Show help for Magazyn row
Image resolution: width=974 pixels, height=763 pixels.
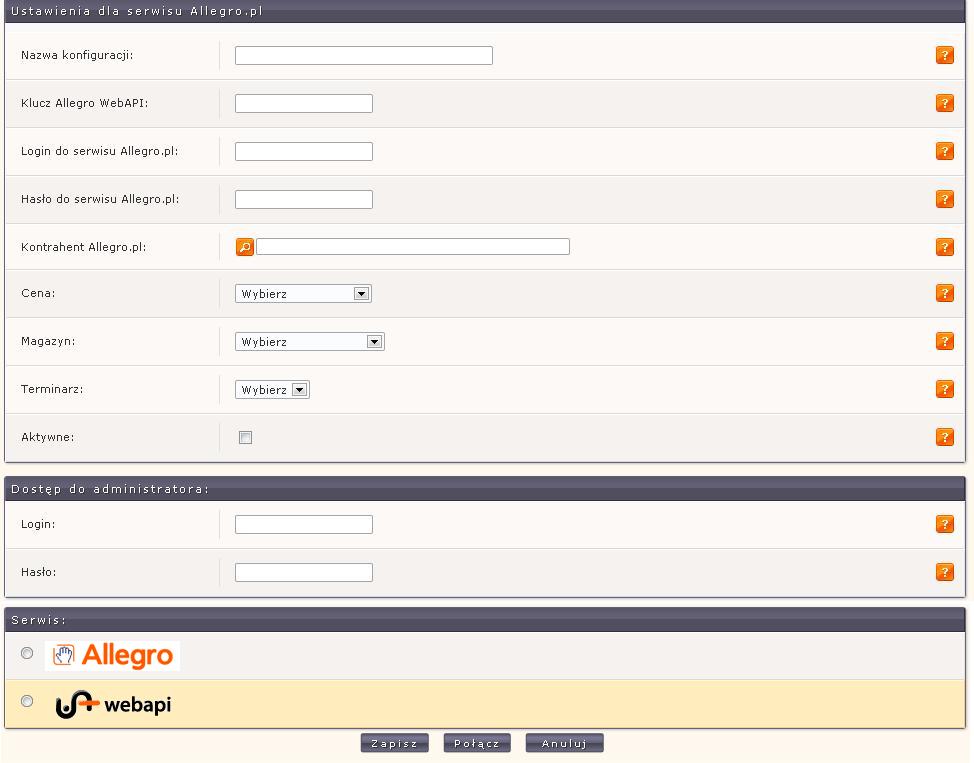(944, 341)
